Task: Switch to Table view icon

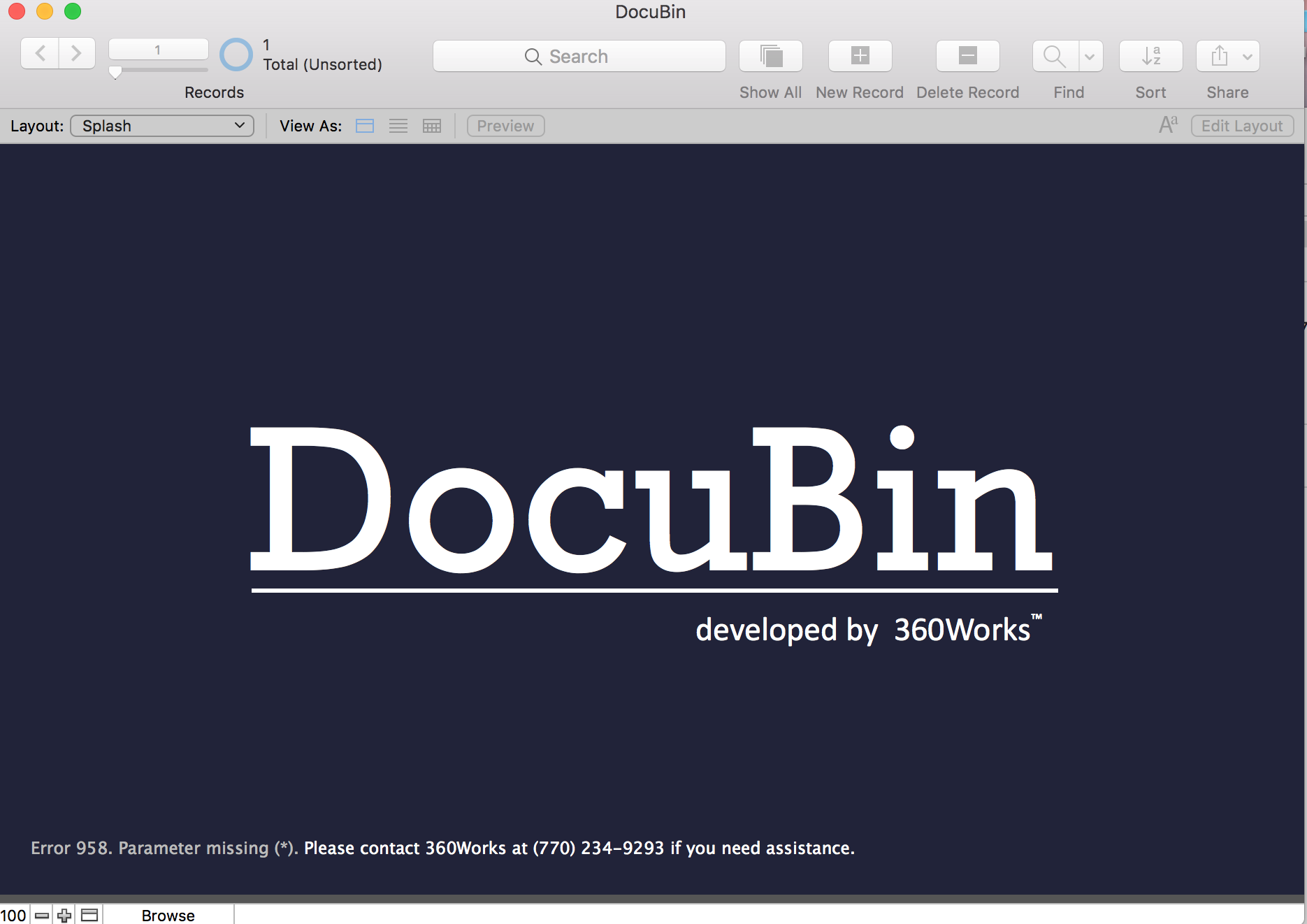Action: pos(432,126)
